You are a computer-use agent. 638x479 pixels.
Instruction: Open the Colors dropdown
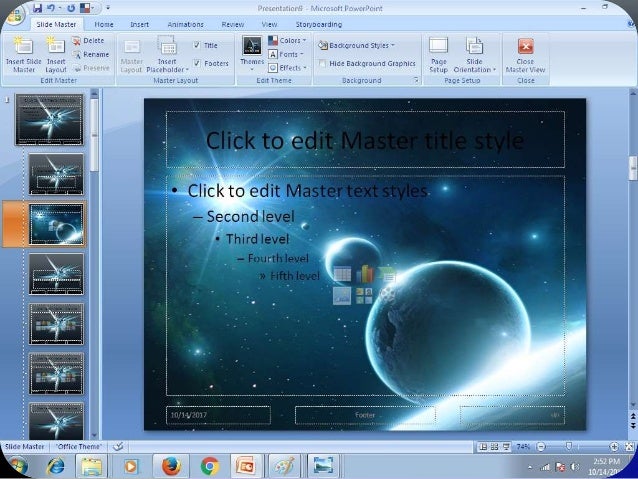click(x=287, y=40)
